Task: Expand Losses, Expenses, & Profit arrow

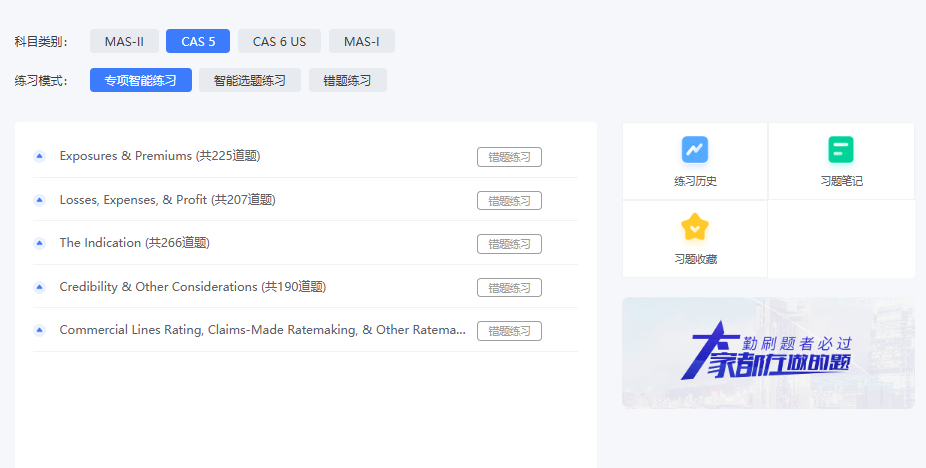Action: tap(39, 200)
